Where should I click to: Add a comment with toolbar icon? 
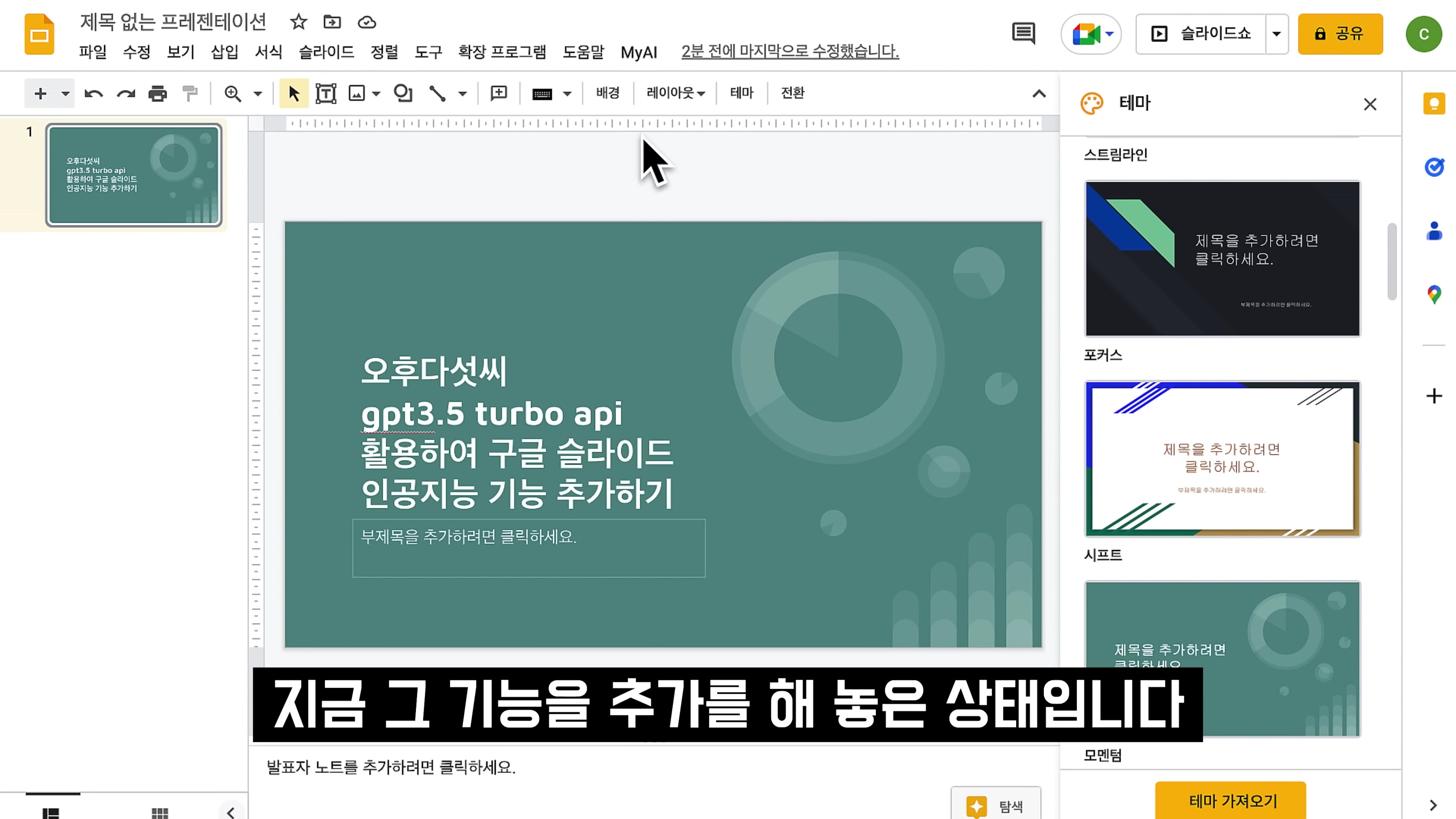coord(498,93)
